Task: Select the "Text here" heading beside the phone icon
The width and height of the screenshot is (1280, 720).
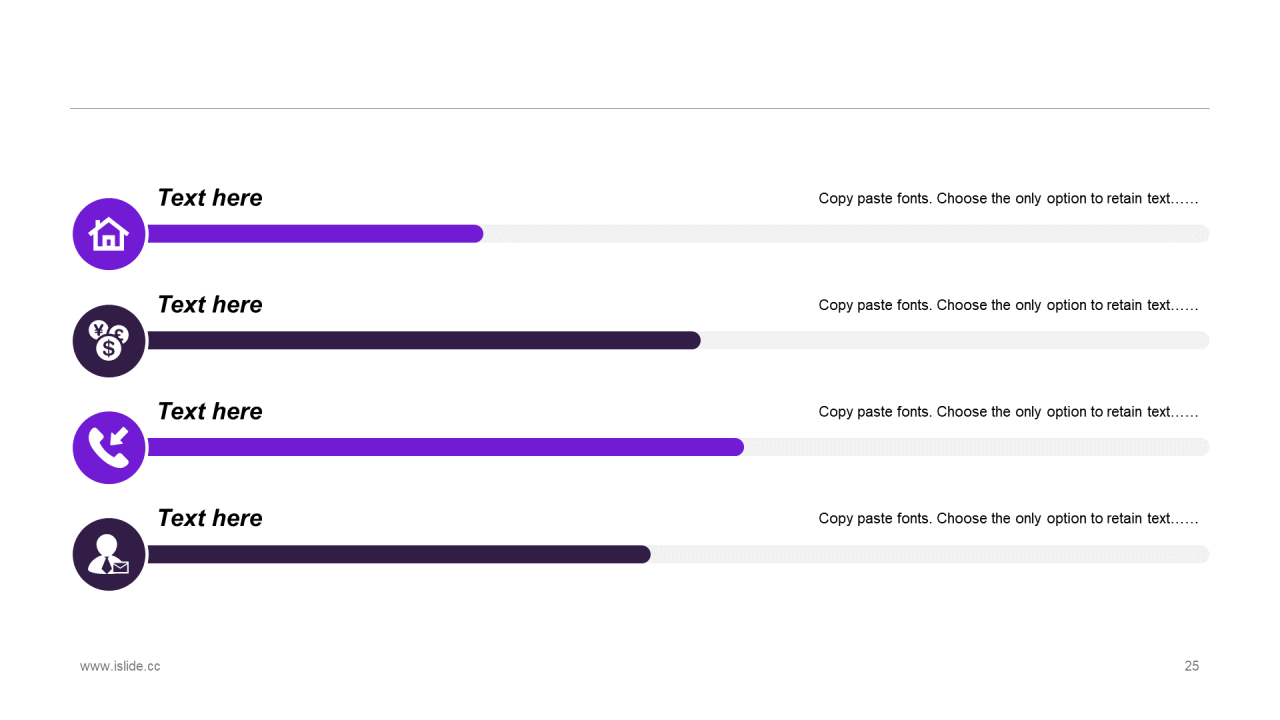Action: click(210, 411)
